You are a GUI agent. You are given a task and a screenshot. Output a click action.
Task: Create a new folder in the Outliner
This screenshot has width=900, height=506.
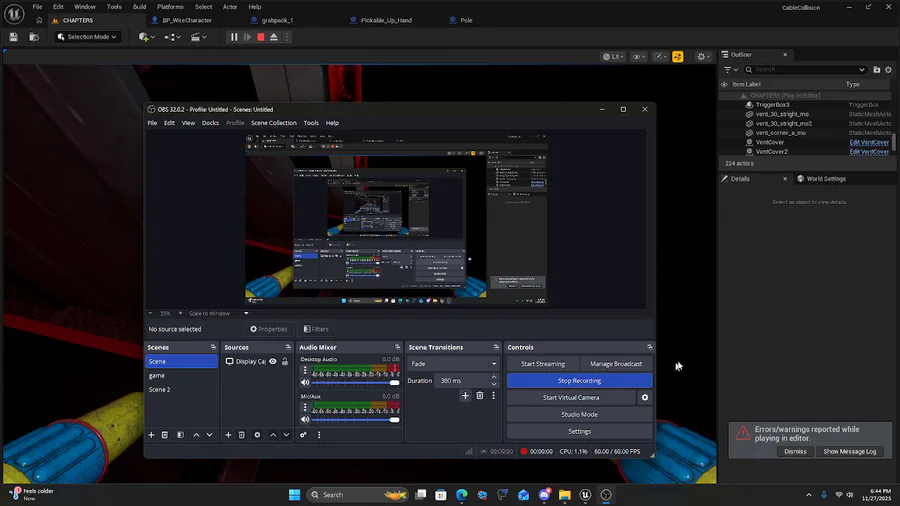pos(876,69)
